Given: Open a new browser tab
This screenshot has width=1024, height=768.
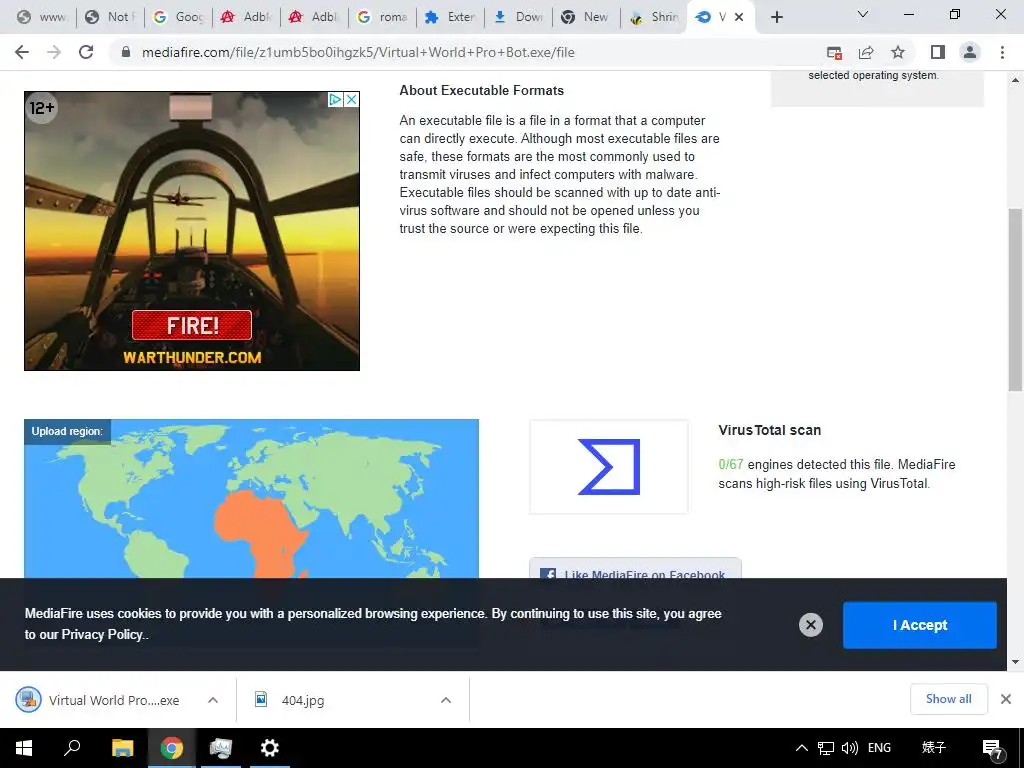Looking at the screenshot, I should (776, 17).
